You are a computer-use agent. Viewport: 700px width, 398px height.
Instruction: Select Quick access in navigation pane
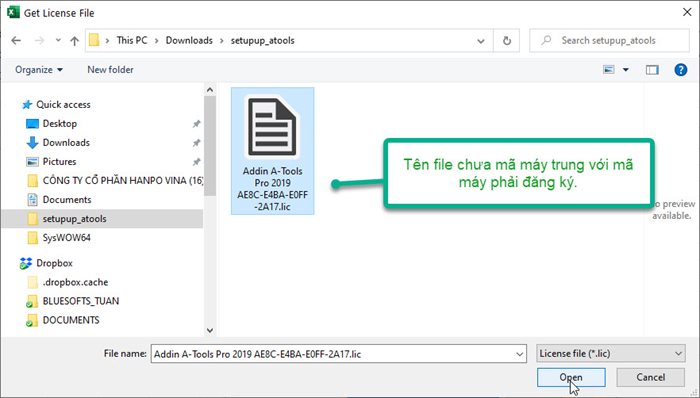(x=63, y=104)
